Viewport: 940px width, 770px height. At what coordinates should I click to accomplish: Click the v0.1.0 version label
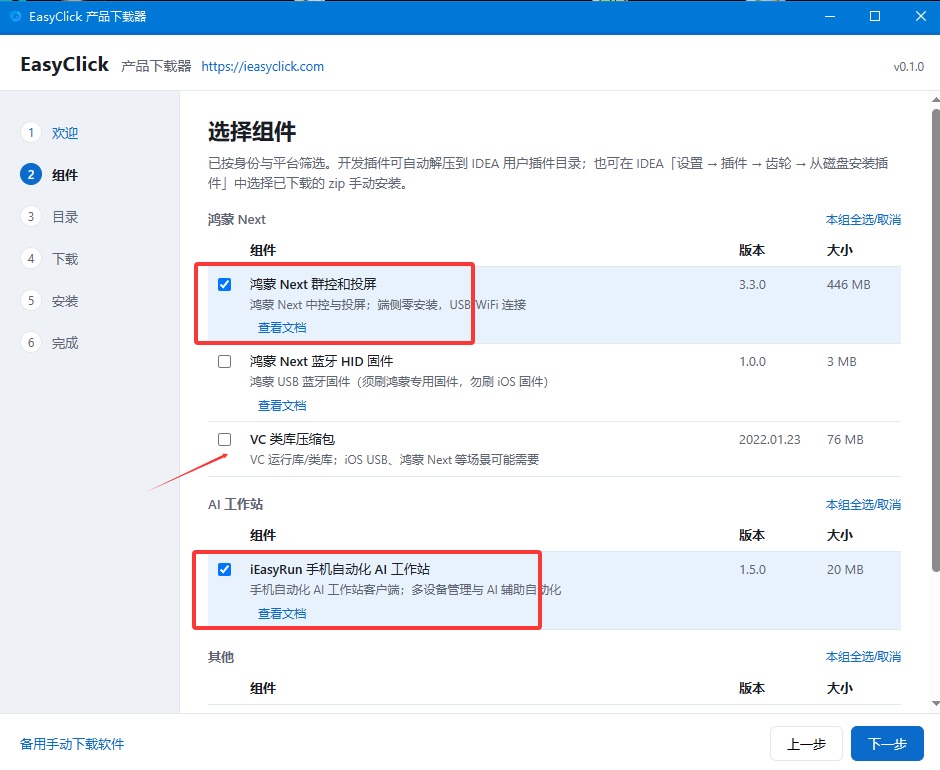908,67
